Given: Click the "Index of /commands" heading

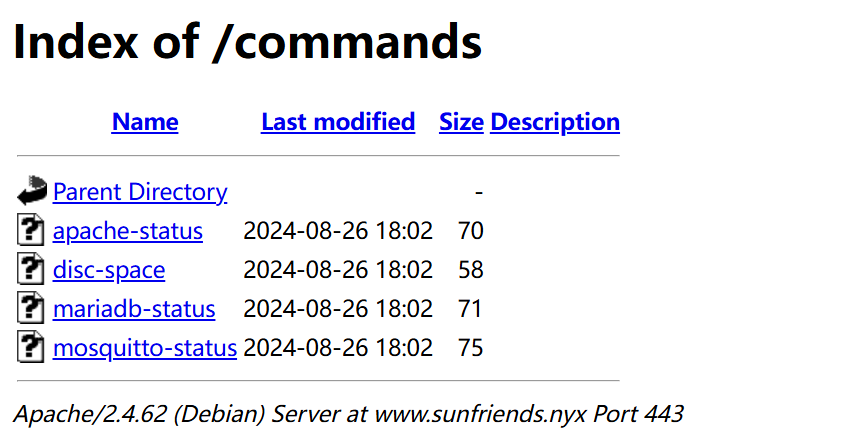Looking at the screenshot, I should (247, 42).
